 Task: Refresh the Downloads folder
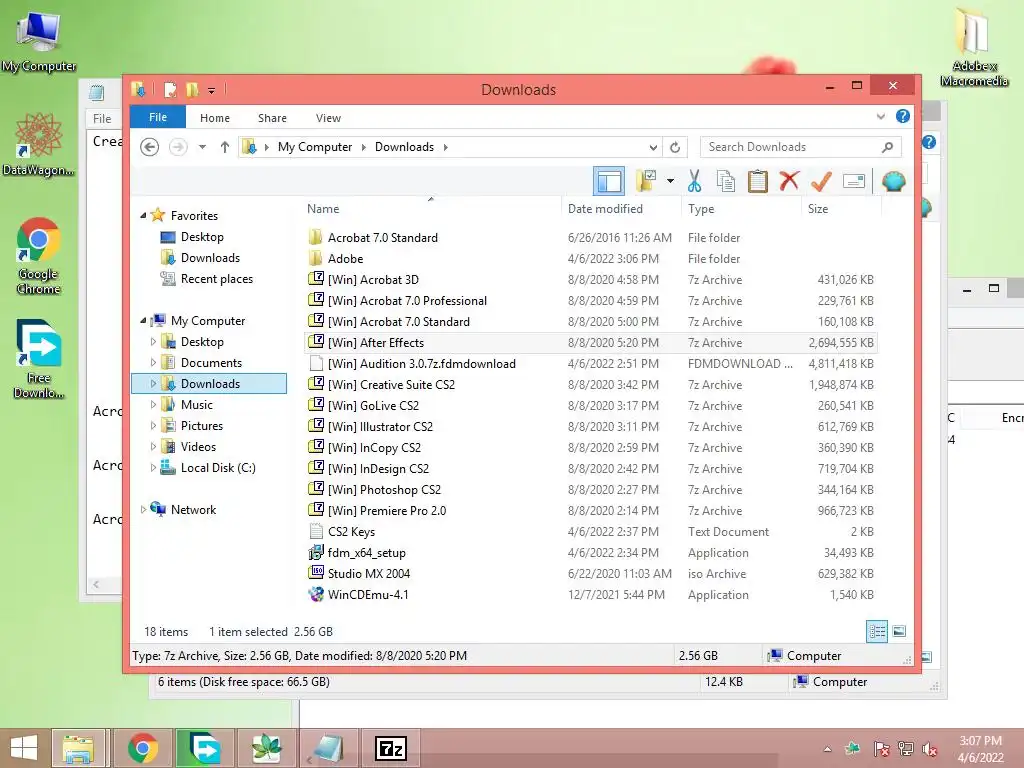(675, 147)
